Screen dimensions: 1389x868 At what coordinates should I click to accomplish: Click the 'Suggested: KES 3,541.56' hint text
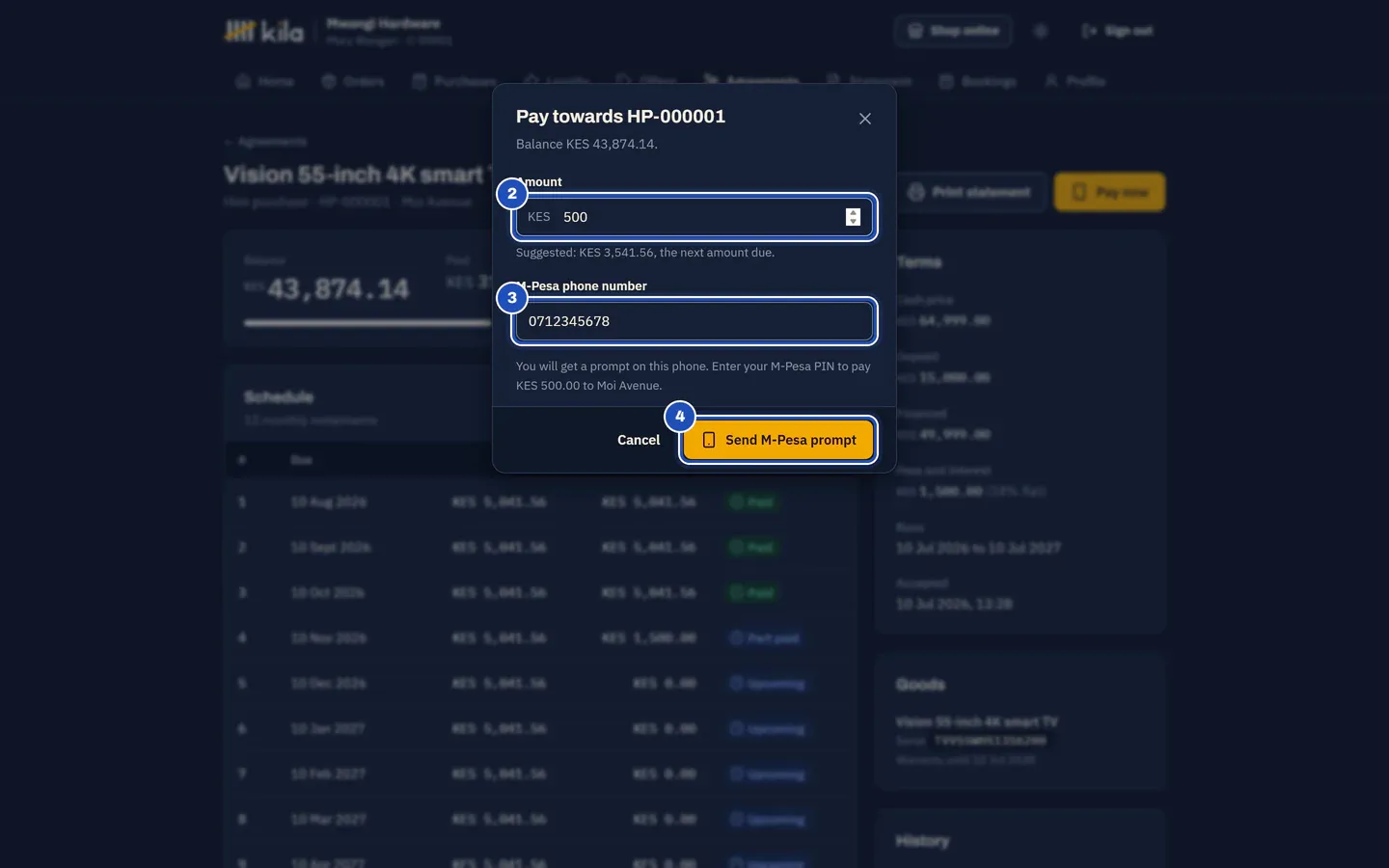pyautogui.click(x=645, y=253)
